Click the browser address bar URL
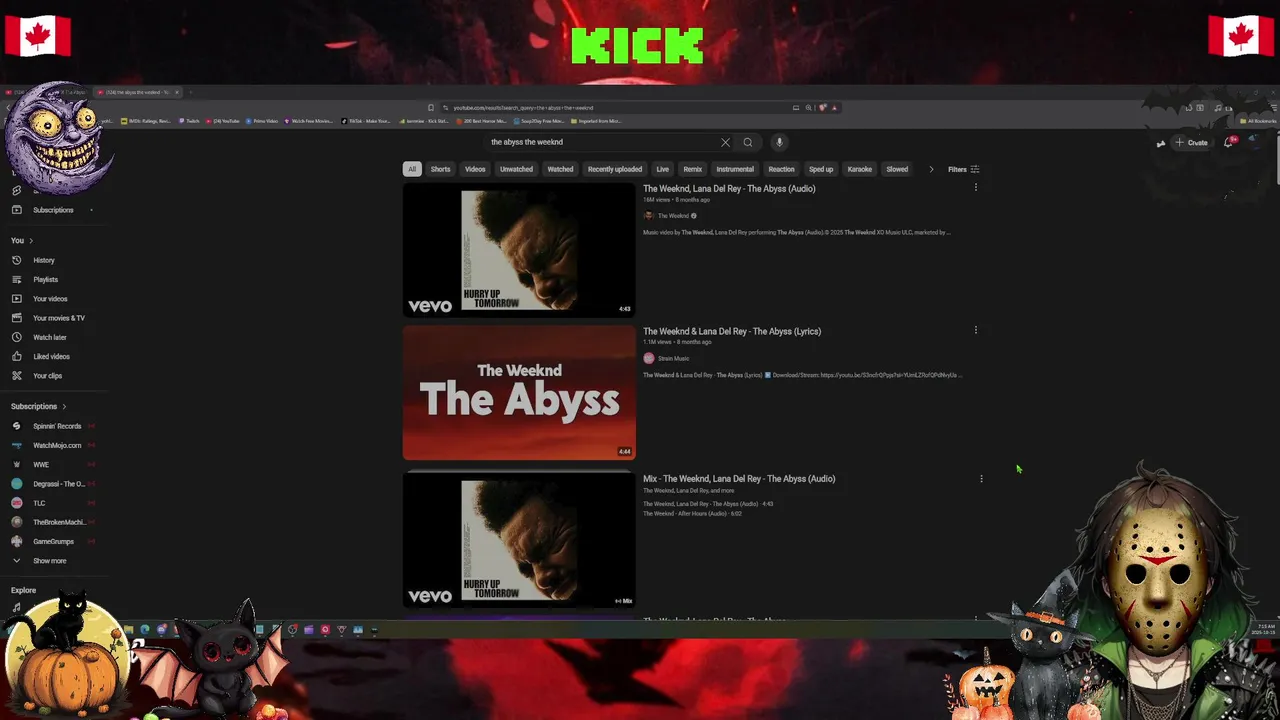Screen dimensions: 1280x720 [523, 108]
